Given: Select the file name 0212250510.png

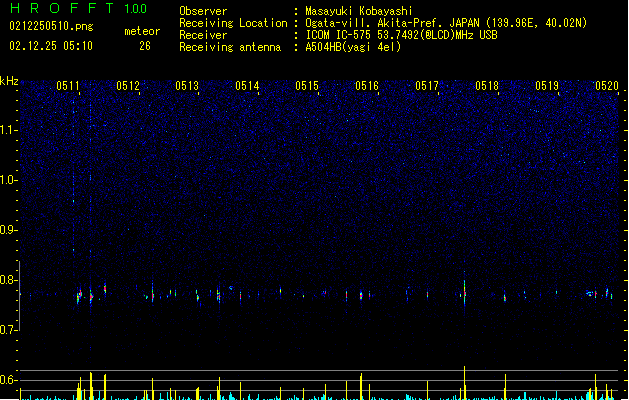Looking at the screenshot, I should click(x=51, y=26).
